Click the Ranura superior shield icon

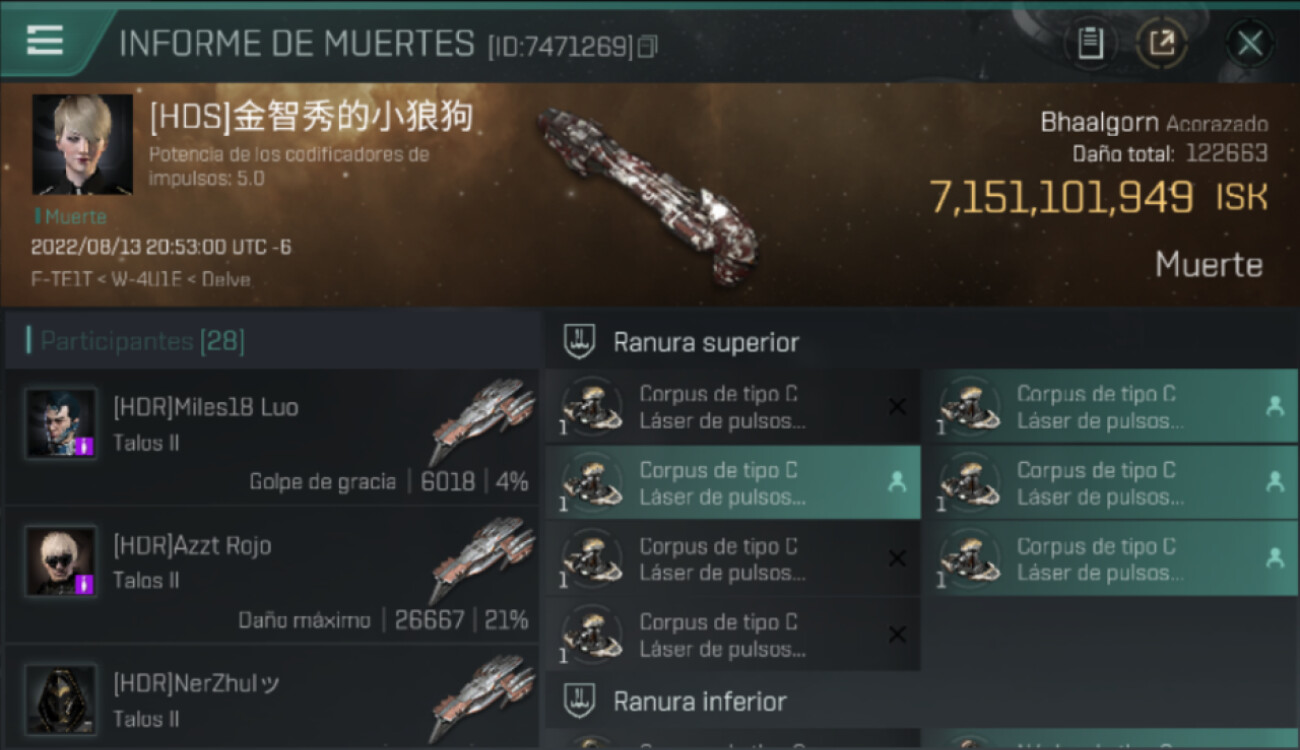coord(580,342)
